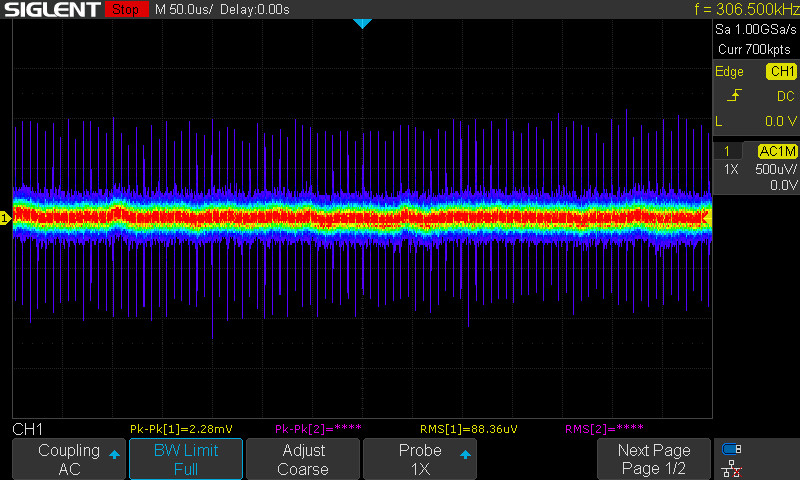
Task: Click the rising edge slope icon
Action: pyautogui.click(x=734, y=95)
